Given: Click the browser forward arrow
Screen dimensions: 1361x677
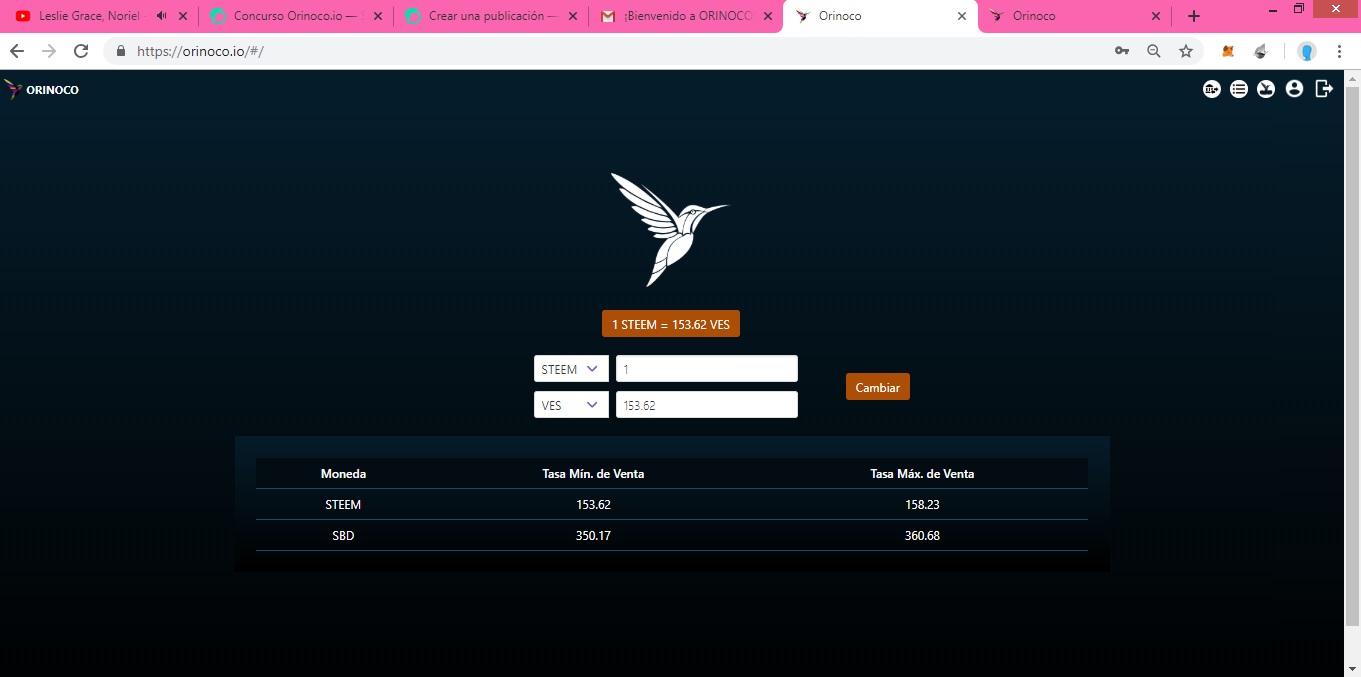Looking at the screenshot, I should click(x=49, y=51).
